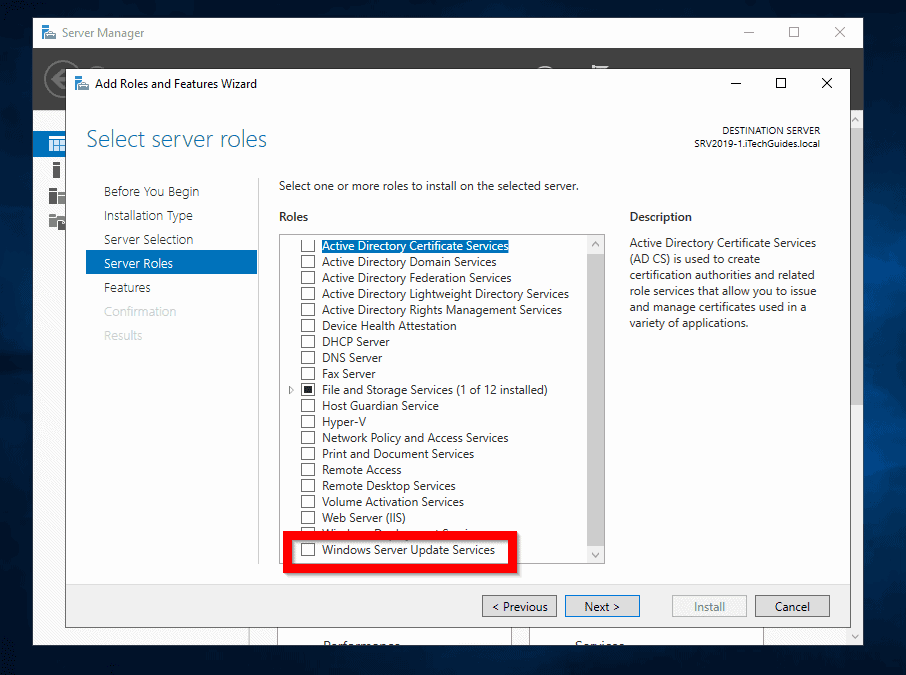This screenshot has height=675, width=906.
Task: Open the All Servers icon in the sidebar
Action: (55, 196)
